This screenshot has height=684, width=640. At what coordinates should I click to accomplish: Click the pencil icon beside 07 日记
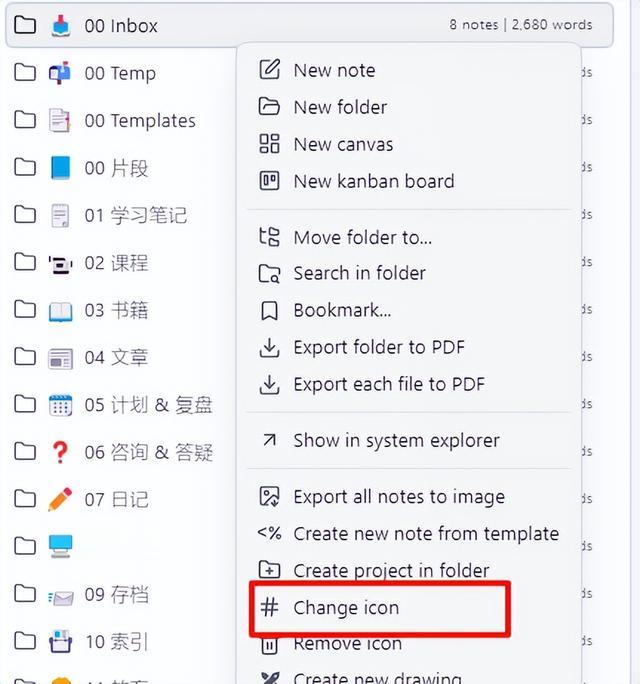point(60,499)
